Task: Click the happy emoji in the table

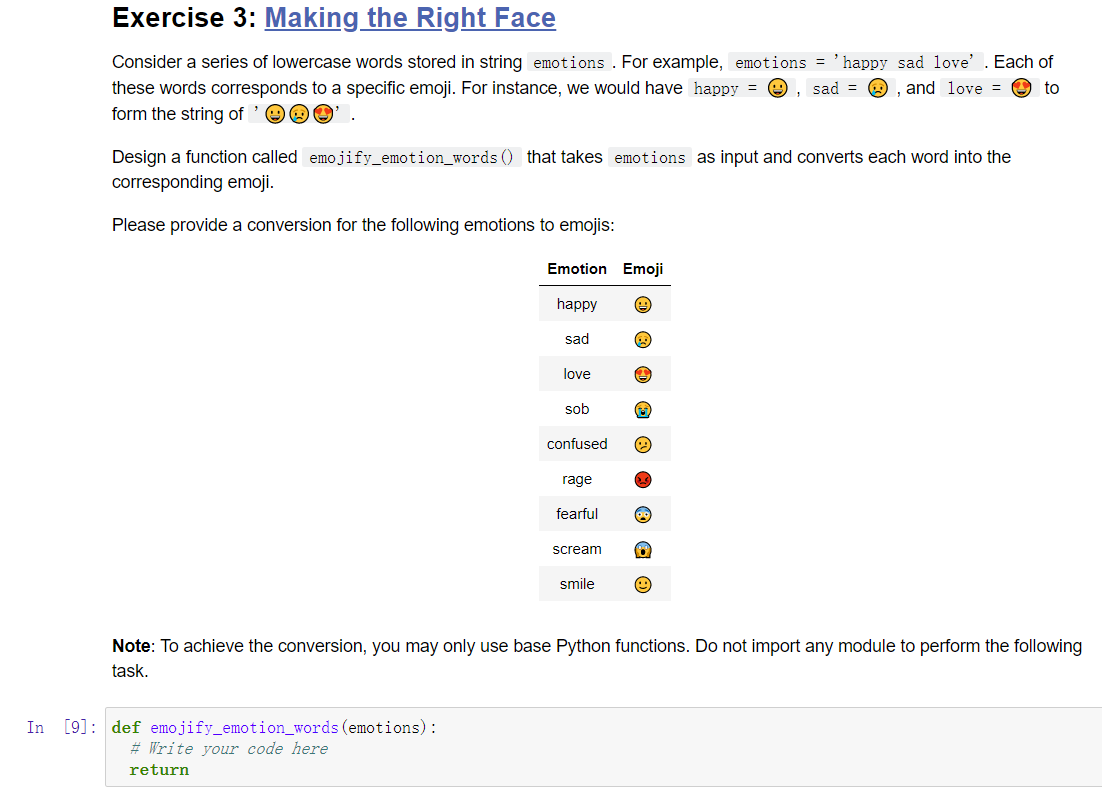Action: click(643, 304)
